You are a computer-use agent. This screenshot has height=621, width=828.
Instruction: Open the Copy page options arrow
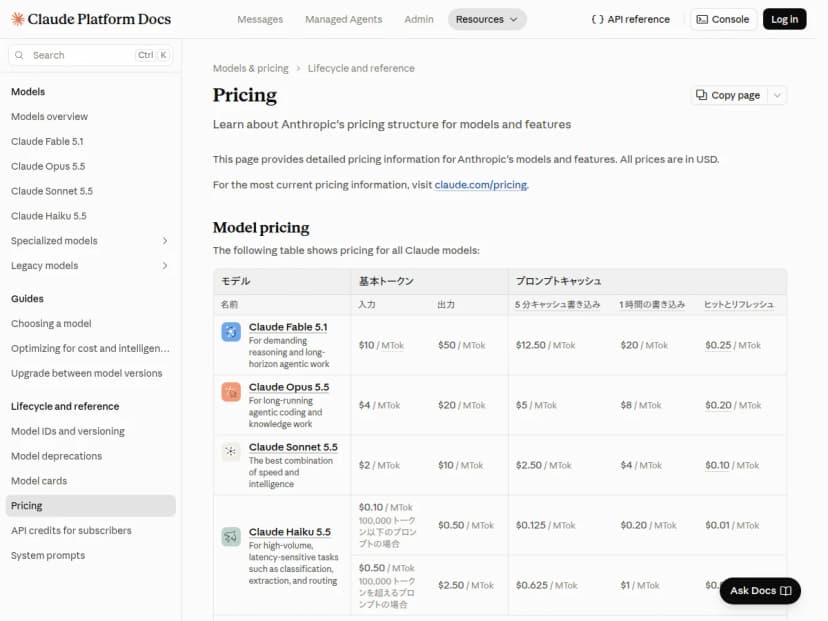777,95
